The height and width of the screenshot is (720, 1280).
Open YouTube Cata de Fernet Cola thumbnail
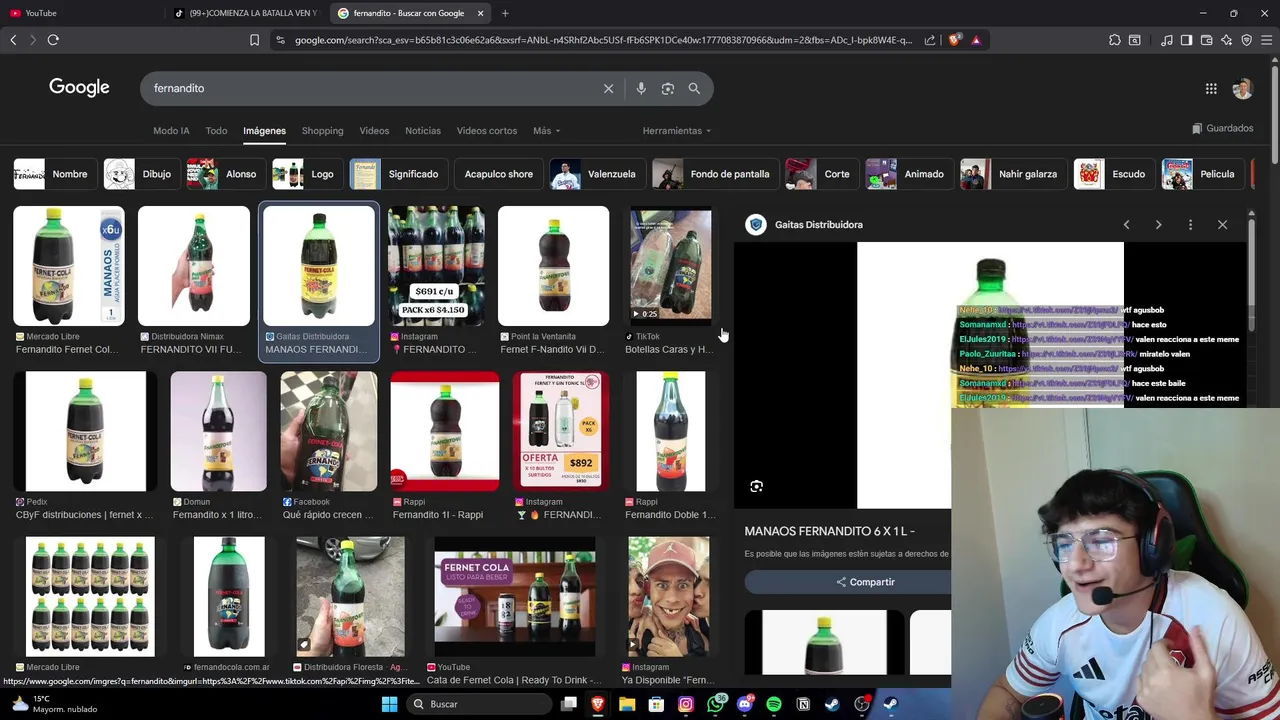515,597
